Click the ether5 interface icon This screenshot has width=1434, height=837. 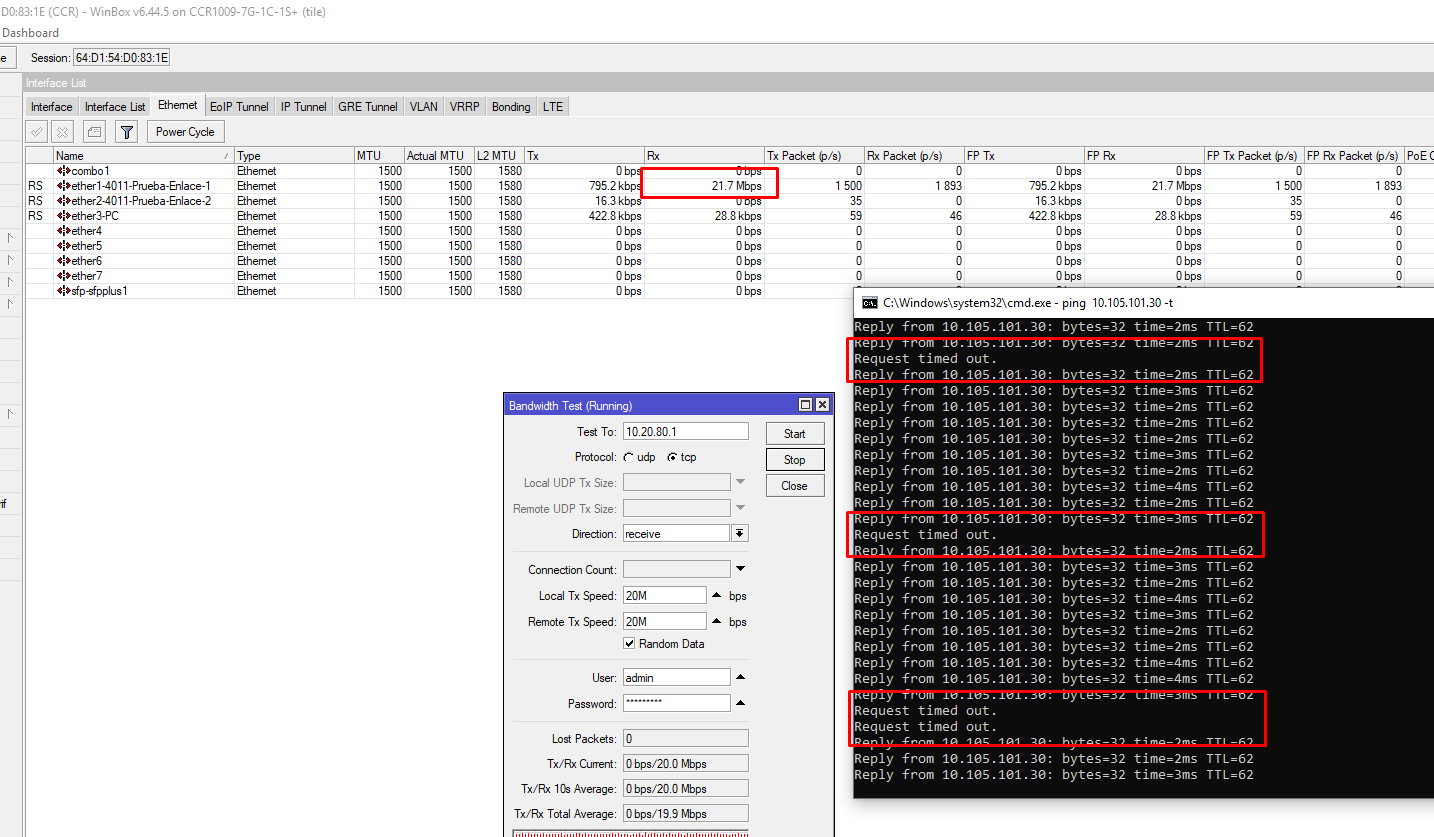(64, 246)
